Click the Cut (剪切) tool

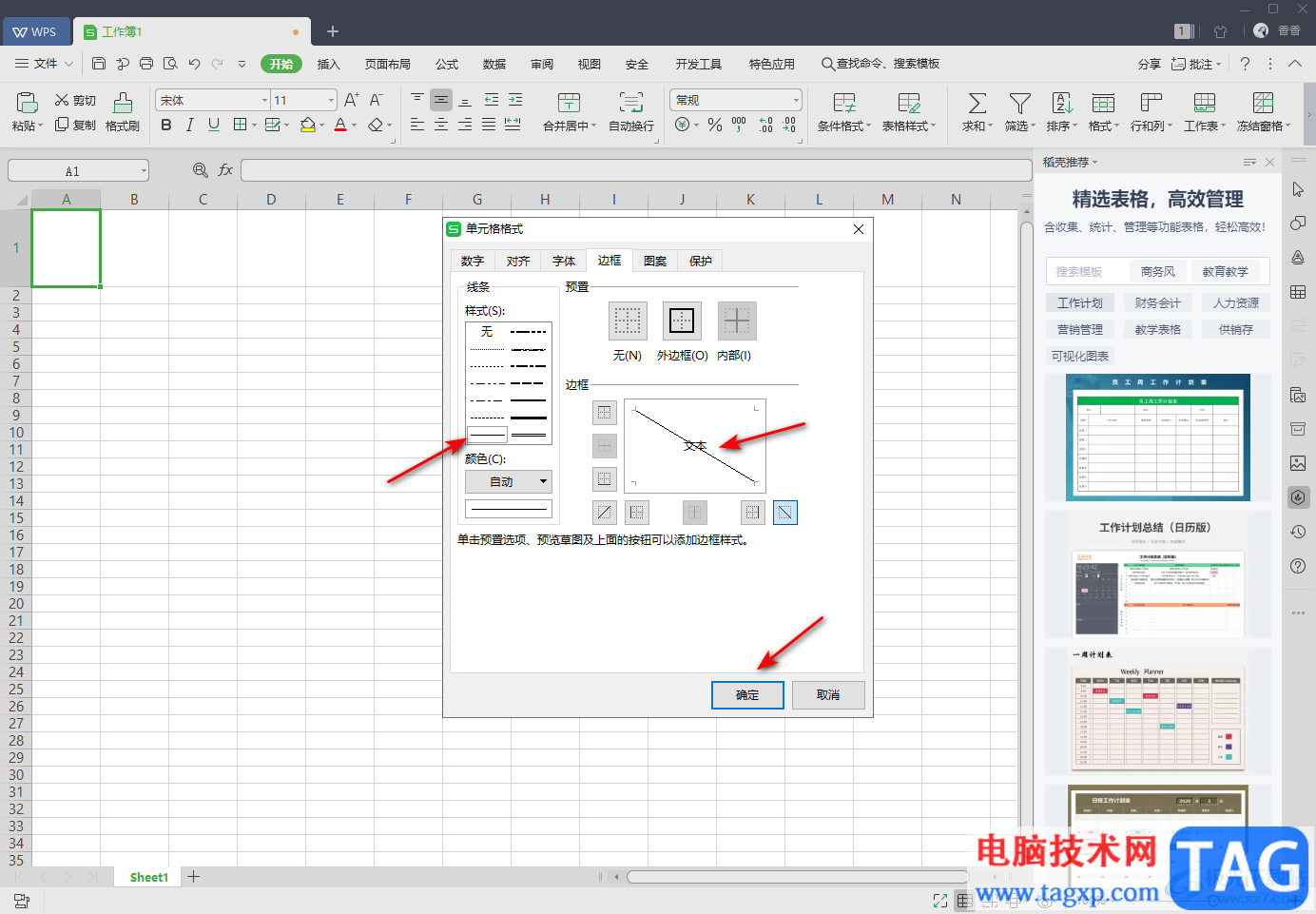click(x=75, y=100)
